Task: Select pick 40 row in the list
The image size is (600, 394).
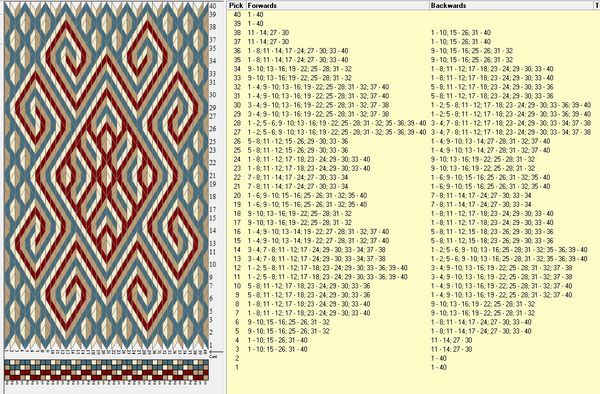Action: point(413,15)
